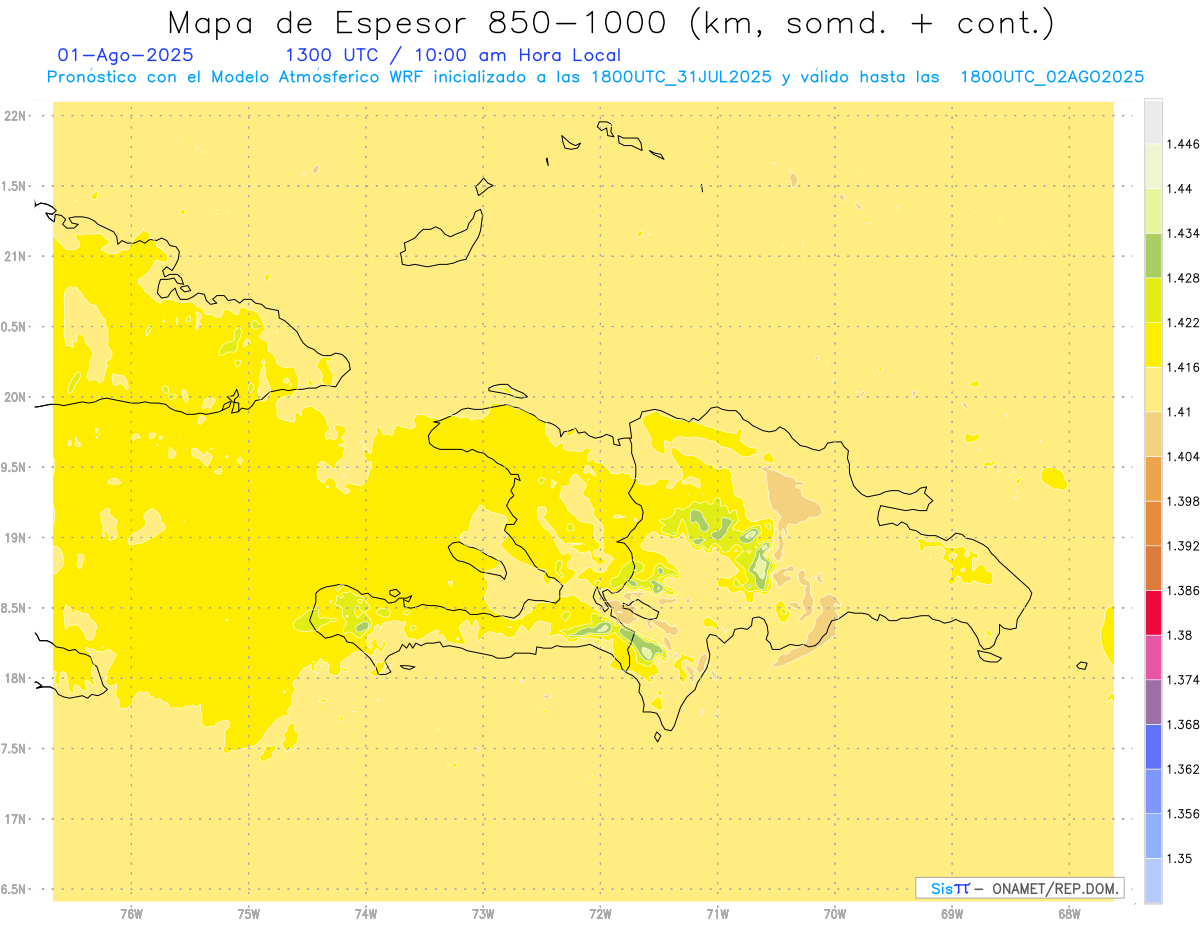Click the legend value '1.404'
Viewport: 1200px width, 927px height.
(1184, 456)
